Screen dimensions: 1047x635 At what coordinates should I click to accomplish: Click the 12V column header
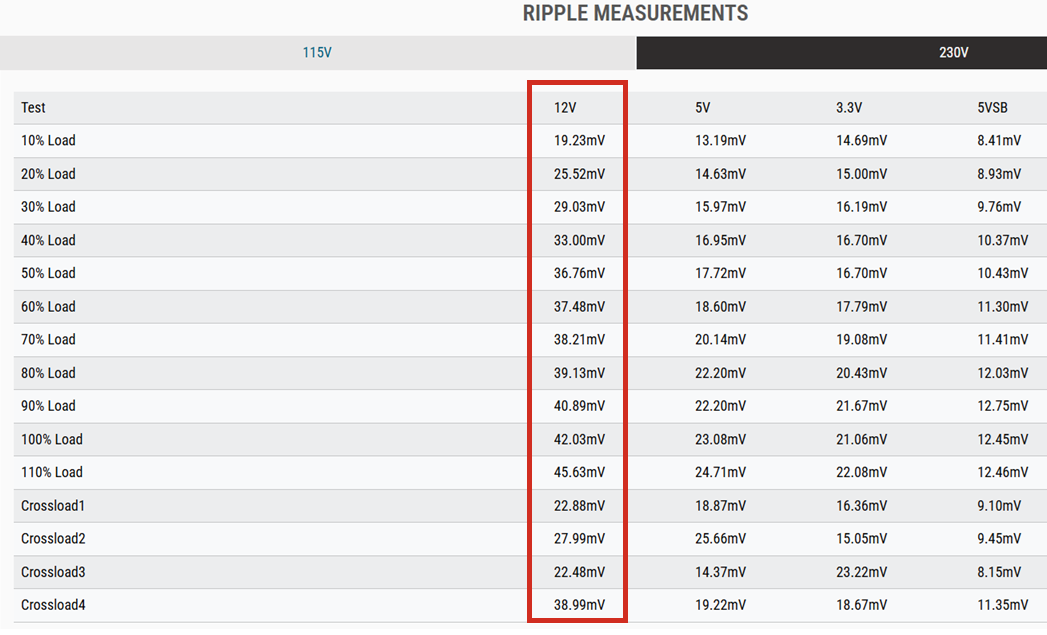coord(565,107)
